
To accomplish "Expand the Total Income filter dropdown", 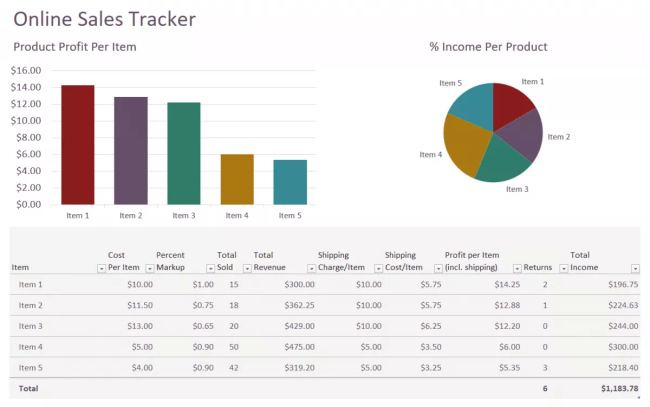I will [x=635, y=268].
